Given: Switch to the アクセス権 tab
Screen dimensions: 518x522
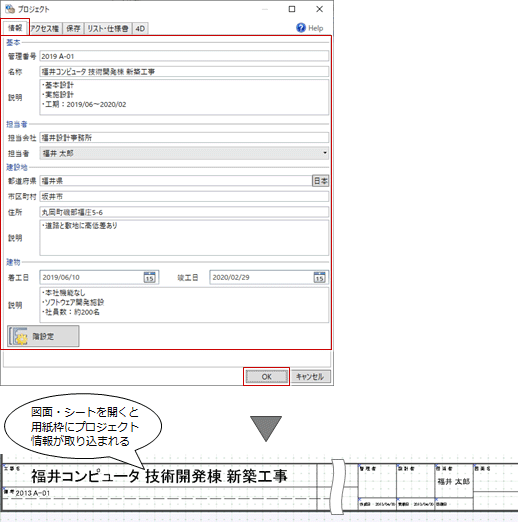Looking at the screenshot, I should point(45,29).
